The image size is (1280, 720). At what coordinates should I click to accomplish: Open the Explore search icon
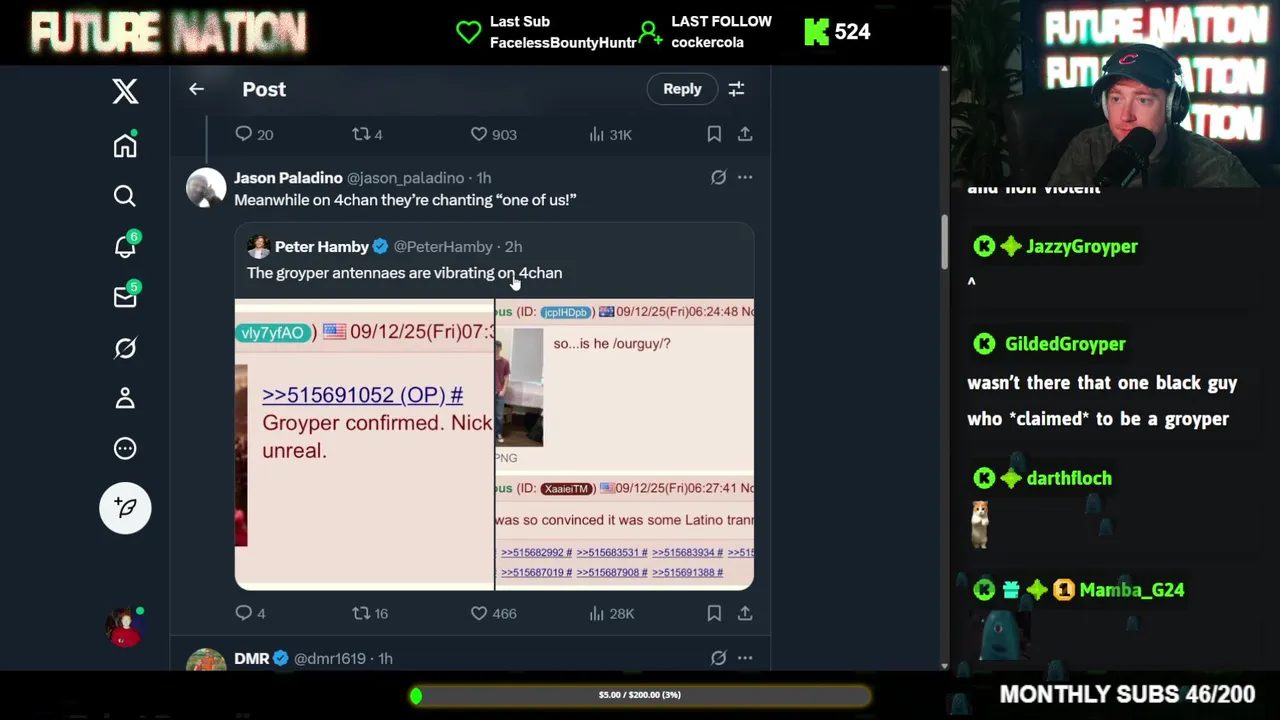pos(125,196)
